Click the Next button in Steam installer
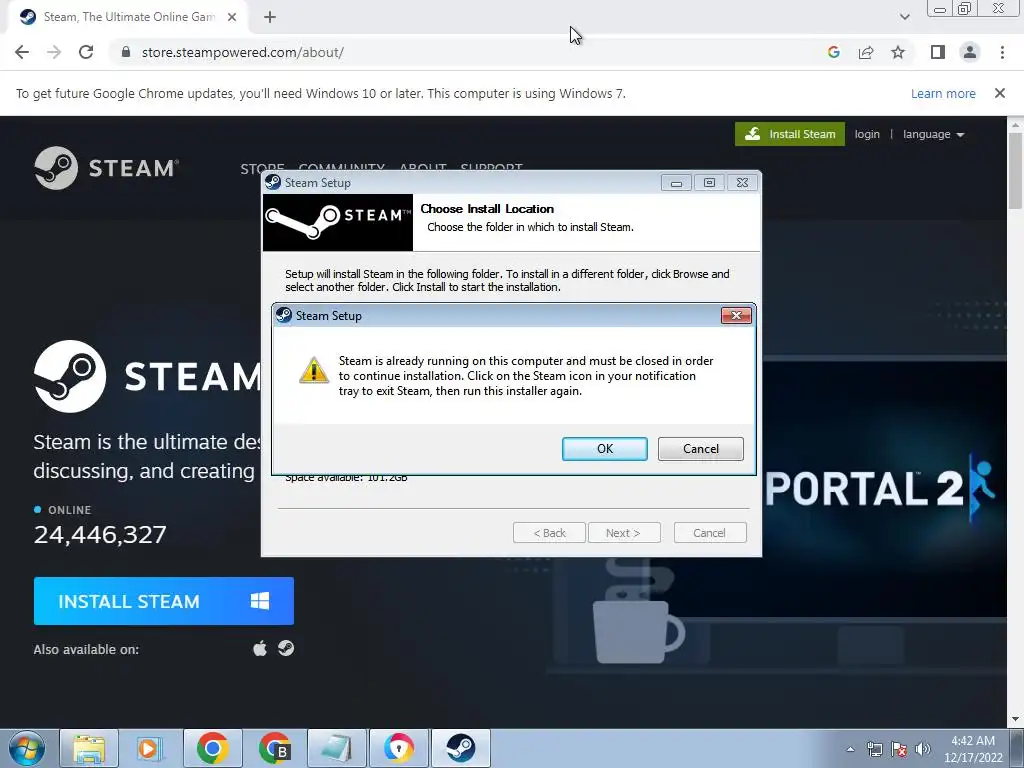 coord(624,533)
